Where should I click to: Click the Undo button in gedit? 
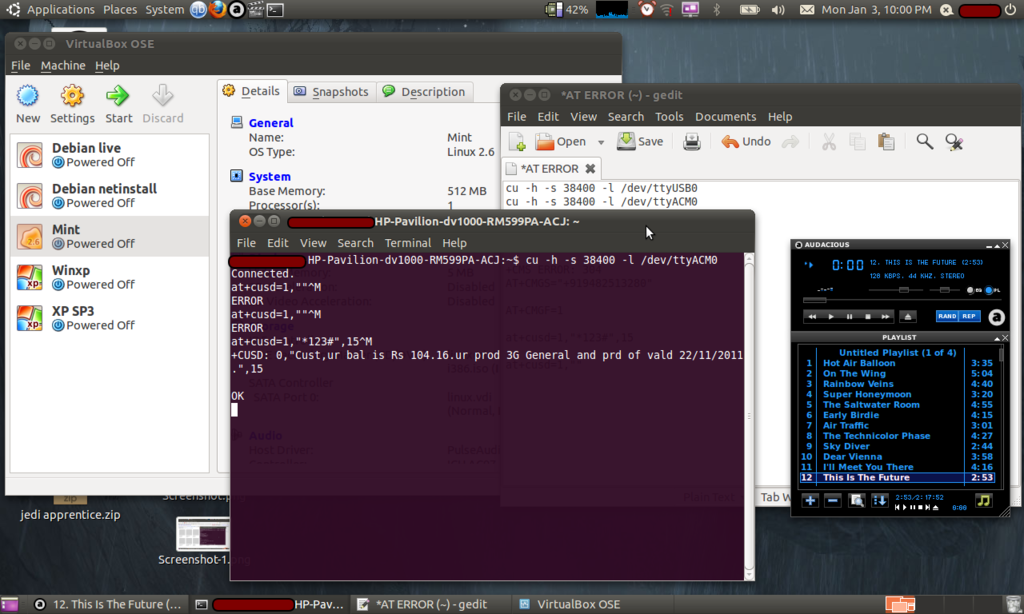click(x=746, y=142)
